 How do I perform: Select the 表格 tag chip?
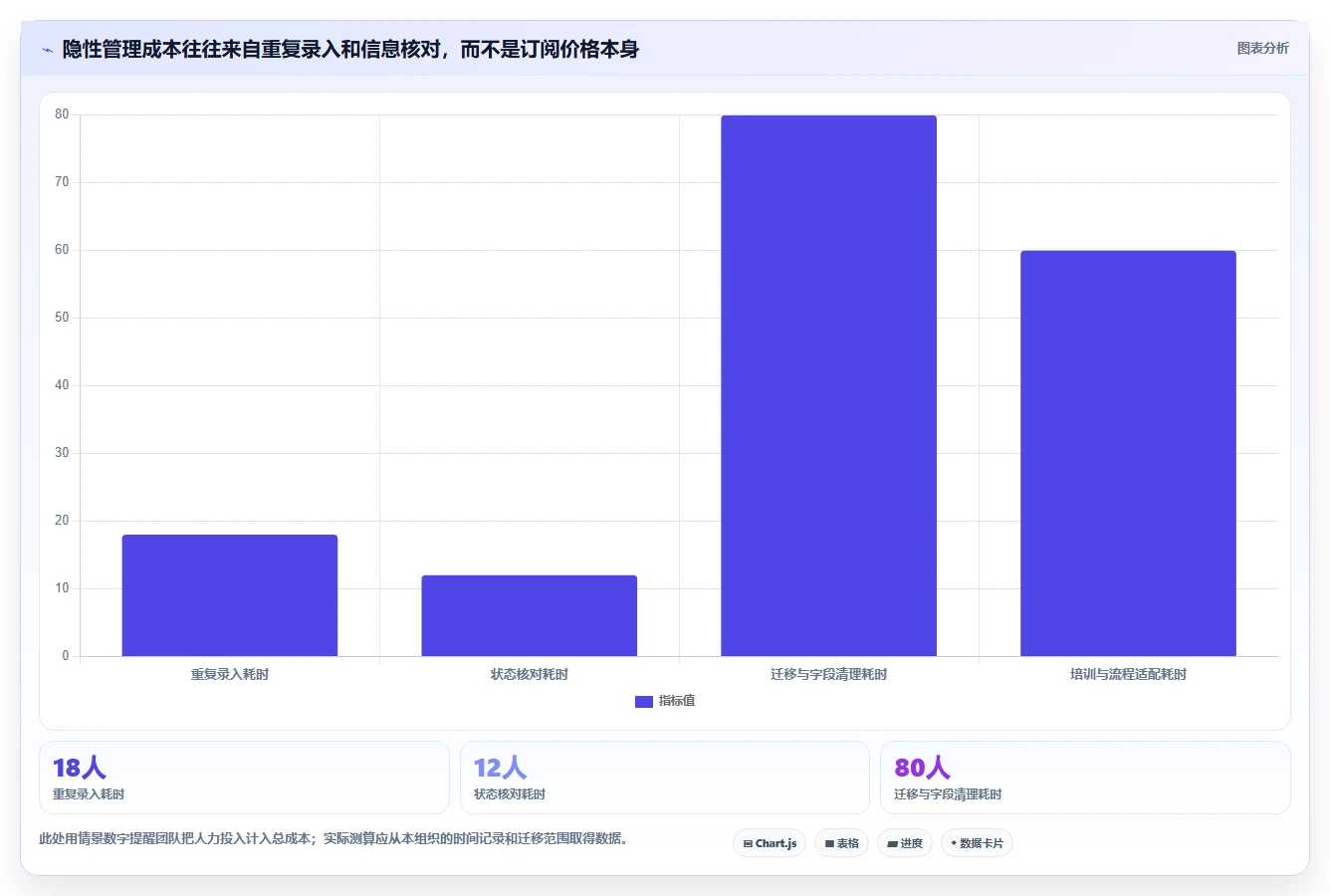tap(841, 843)
